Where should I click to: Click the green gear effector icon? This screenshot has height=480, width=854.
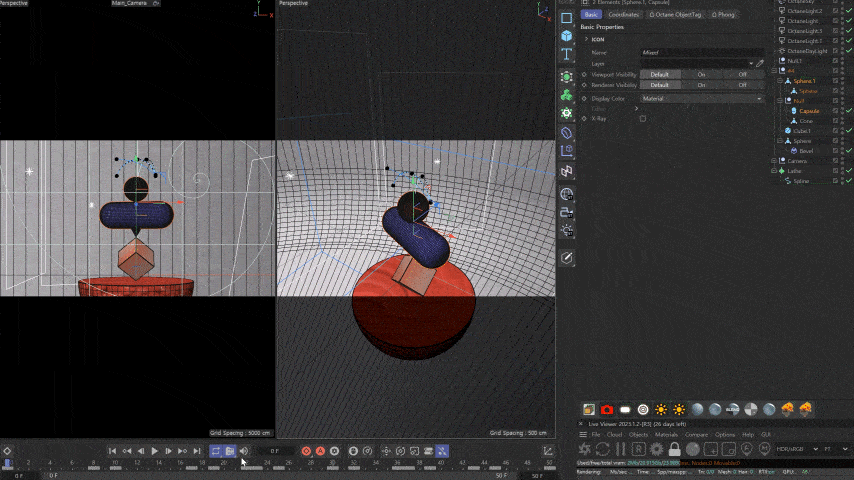click(x=566, y=113)
